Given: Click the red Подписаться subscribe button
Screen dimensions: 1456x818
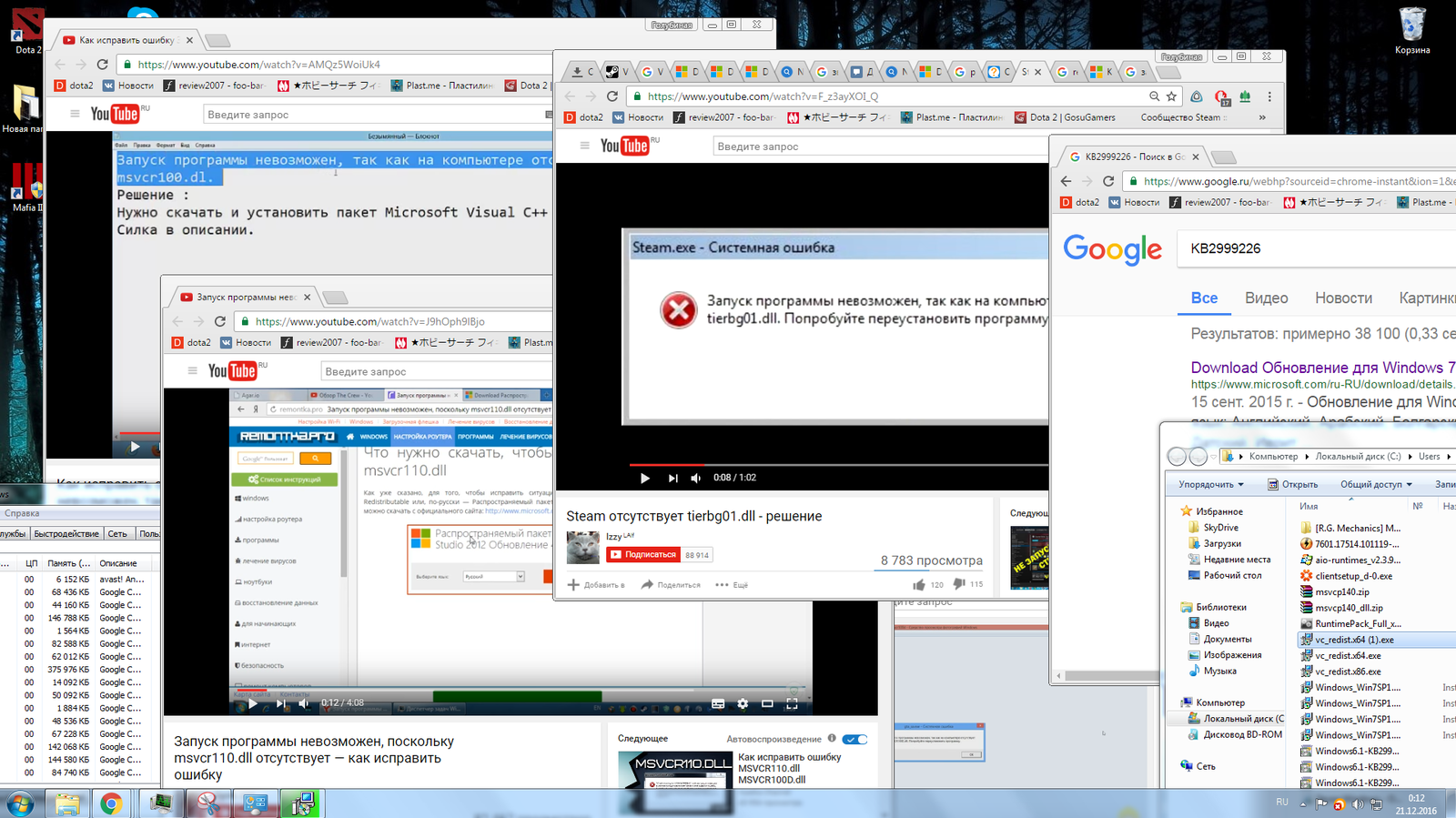Looking at the screenshot, I should [x=642, y=554].
